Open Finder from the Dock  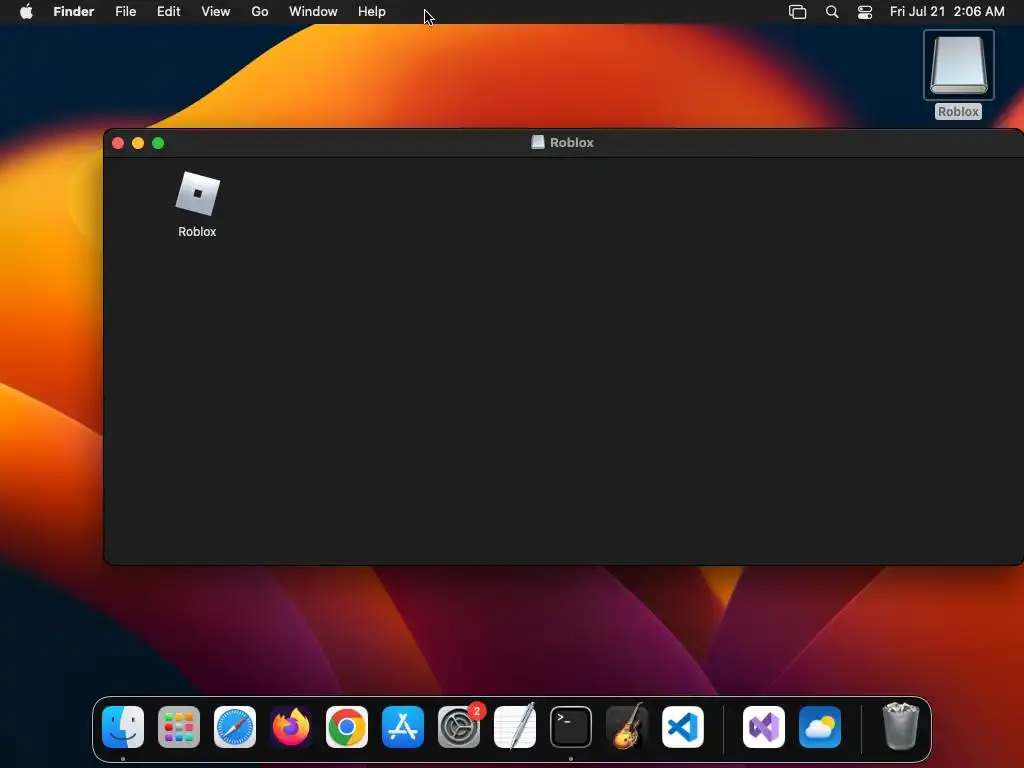coord(123,727)
